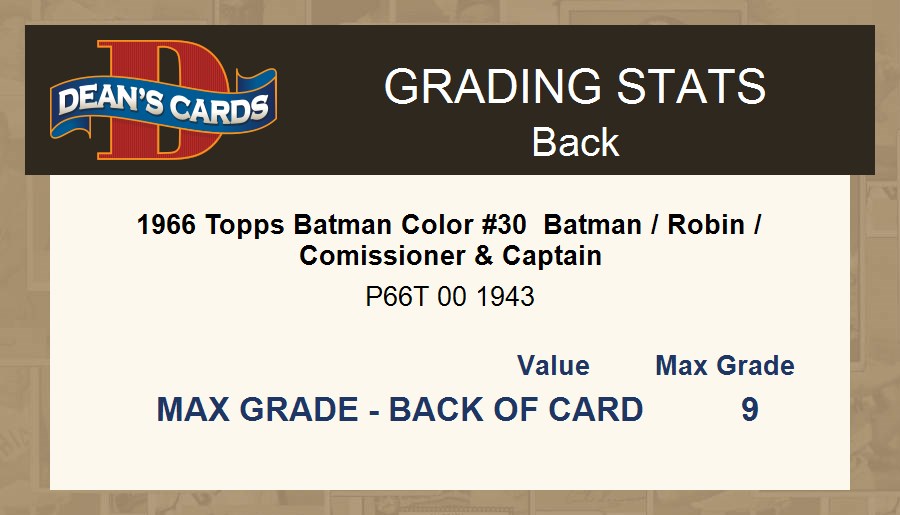Select the MAX GRADE row label
The image size is (900, 515).
point(257,410)
